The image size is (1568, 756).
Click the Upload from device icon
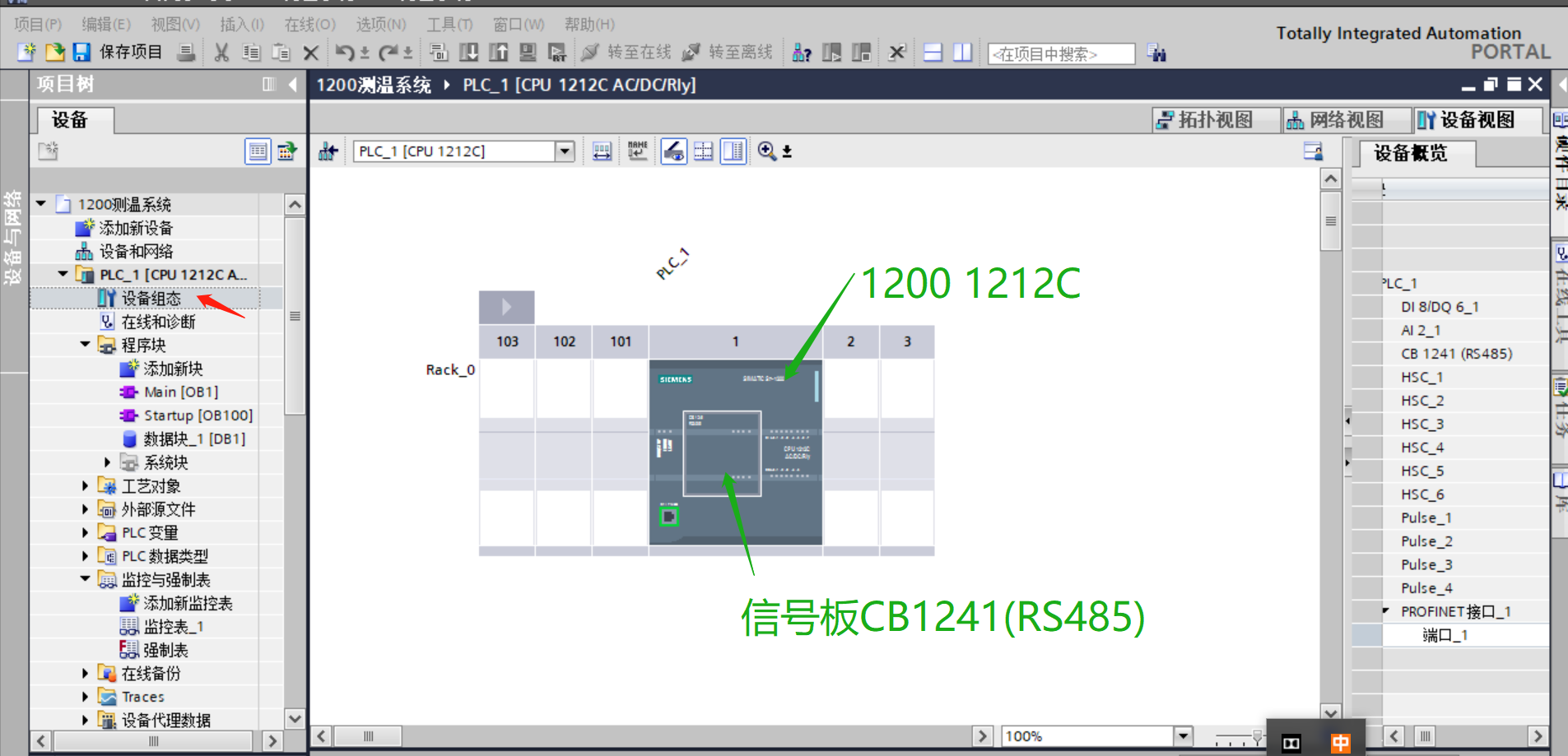click(498, 53)
